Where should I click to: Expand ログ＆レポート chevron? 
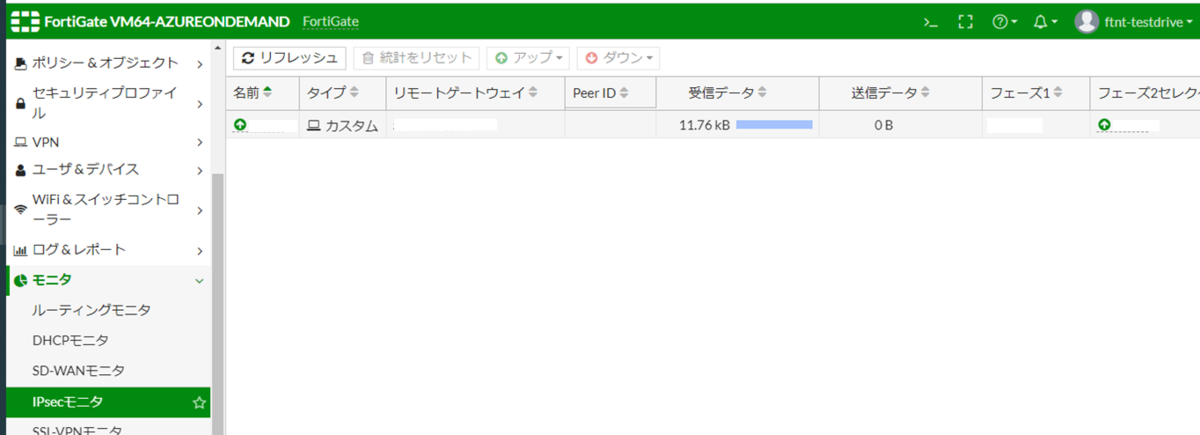point(200,250)
